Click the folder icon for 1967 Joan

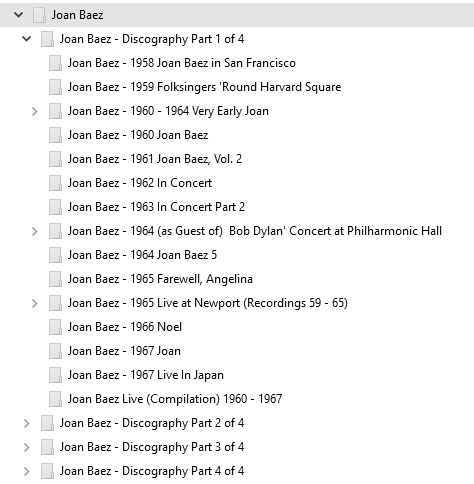(x=55, y=351)
